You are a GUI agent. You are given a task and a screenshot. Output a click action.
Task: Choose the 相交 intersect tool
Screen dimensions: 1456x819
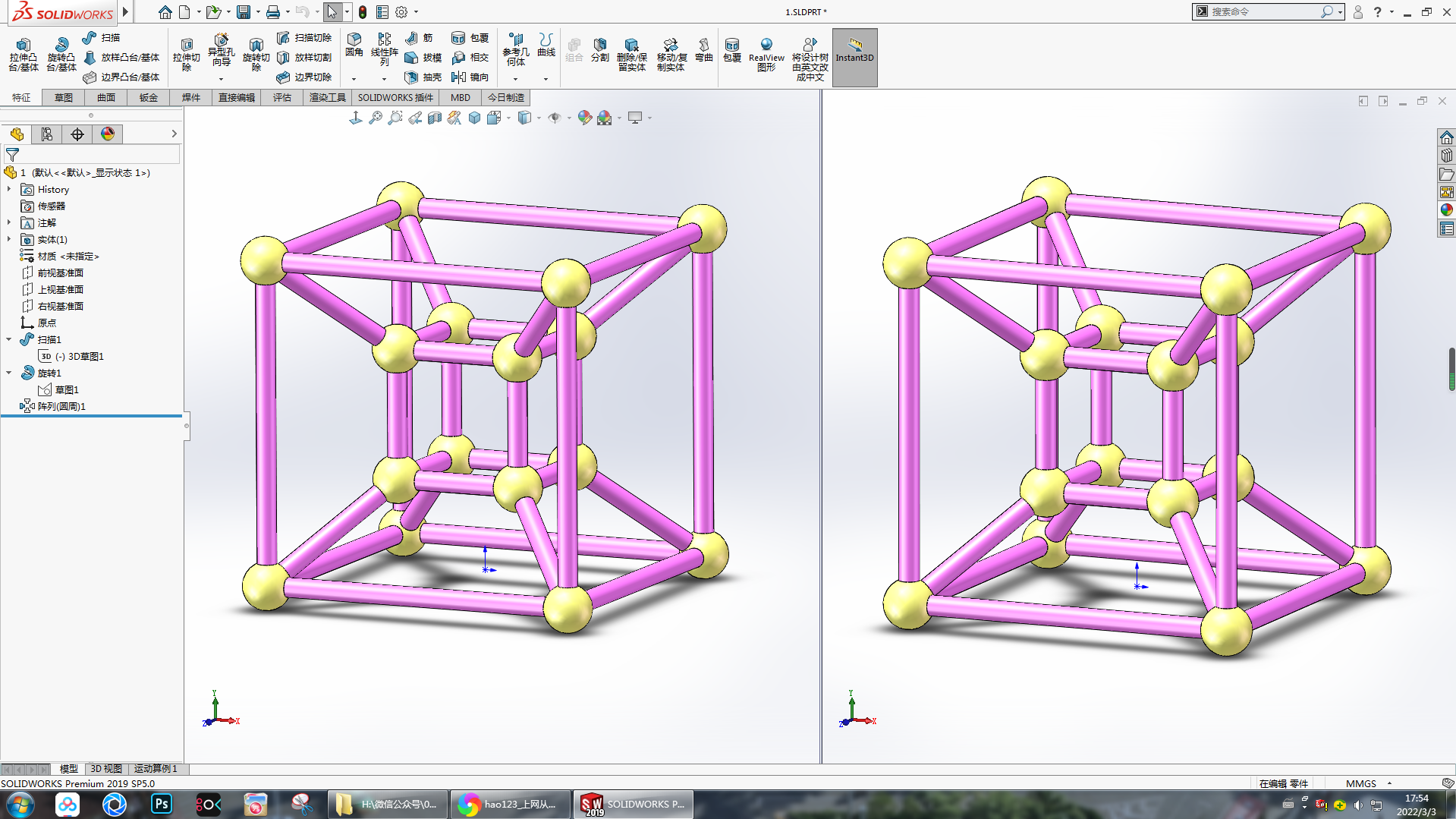(x=470, y=57)
